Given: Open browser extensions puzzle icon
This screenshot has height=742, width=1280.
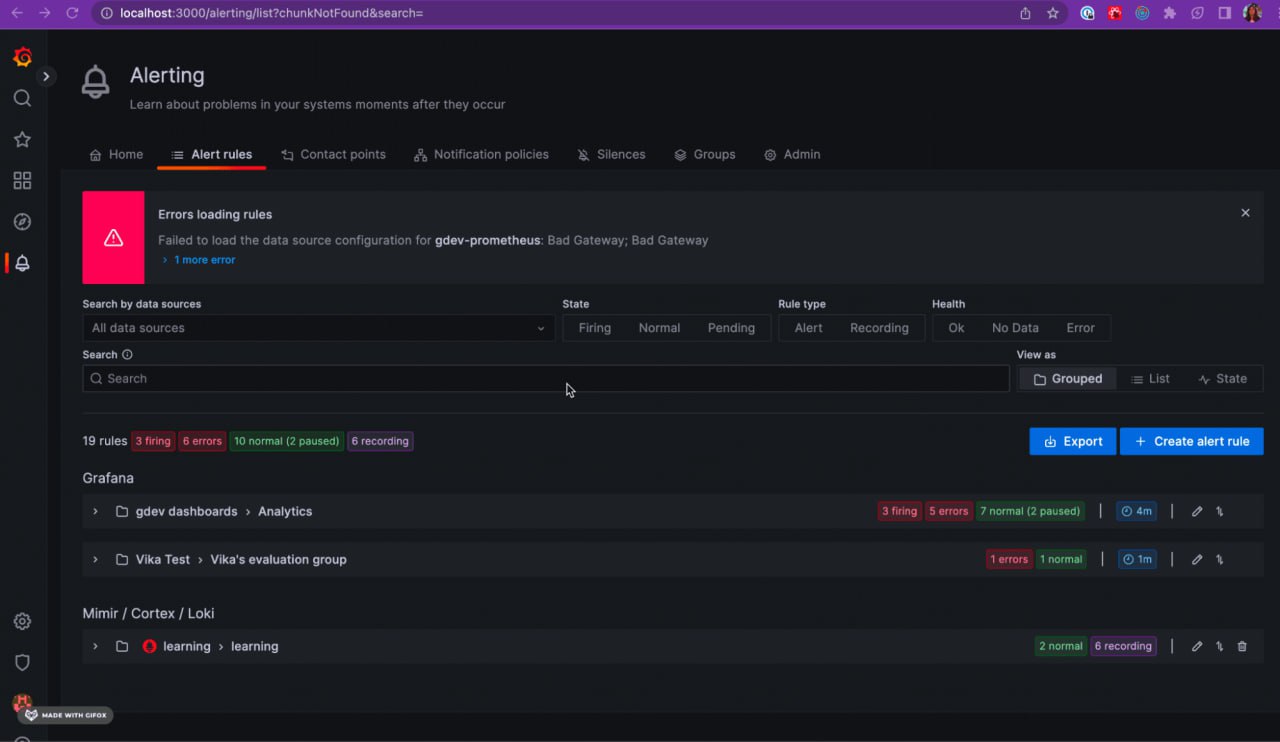Looking at the screenshot, I should [x=1170, y=13].
